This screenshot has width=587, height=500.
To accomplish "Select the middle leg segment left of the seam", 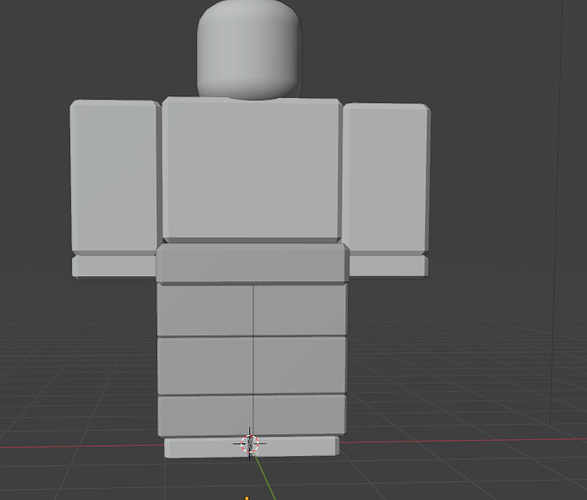I will tap(205, 366).
